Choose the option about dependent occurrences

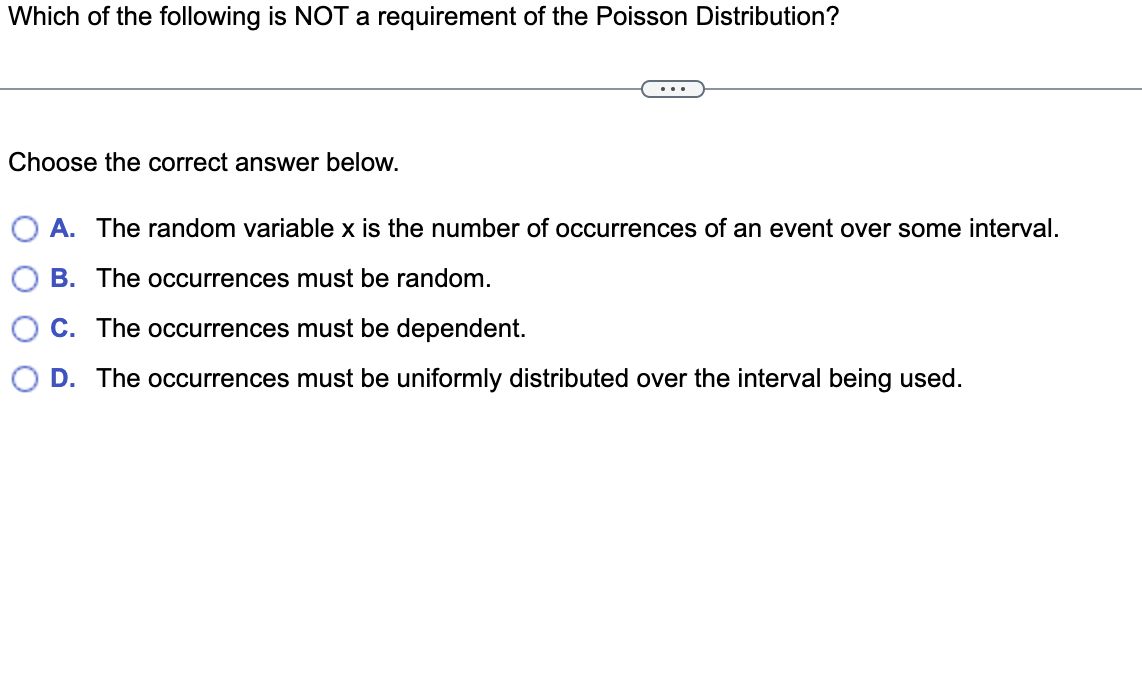[310, 329]
